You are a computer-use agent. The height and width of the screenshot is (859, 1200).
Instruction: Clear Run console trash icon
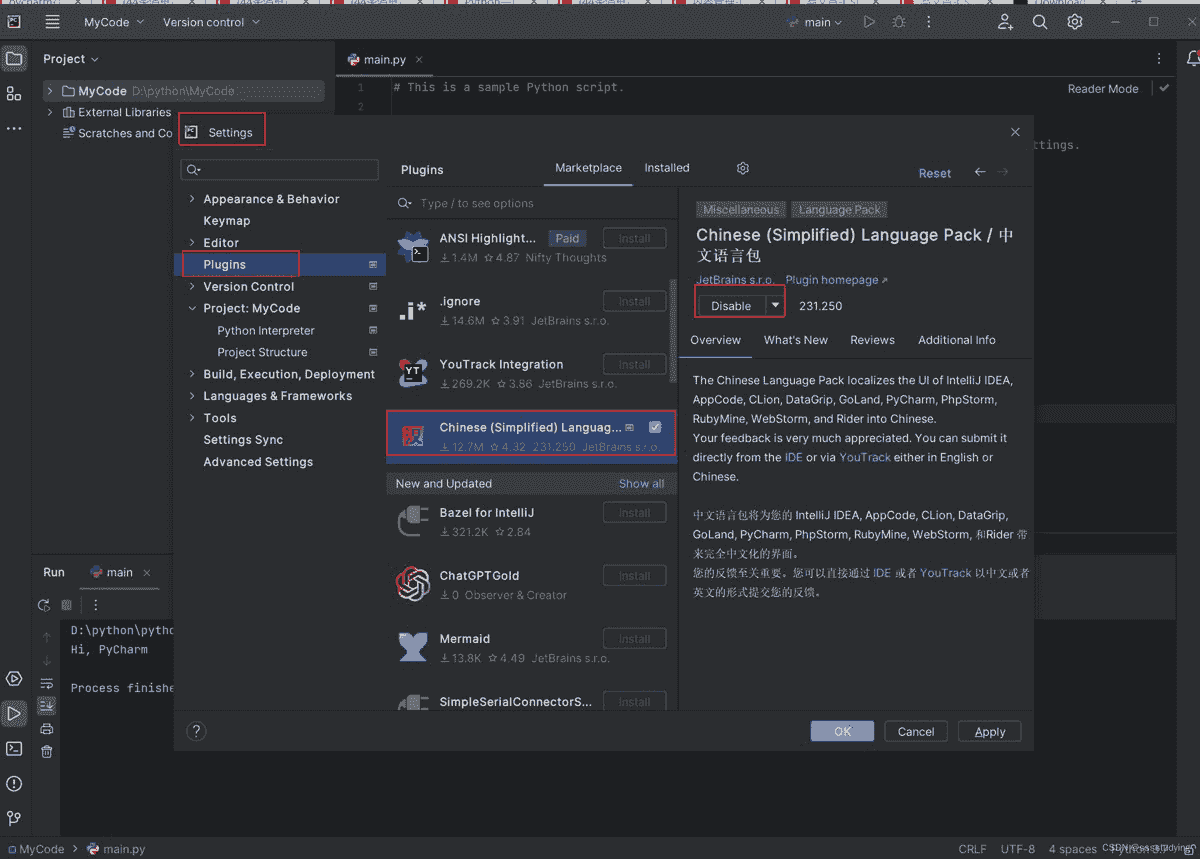coord(47,751)
